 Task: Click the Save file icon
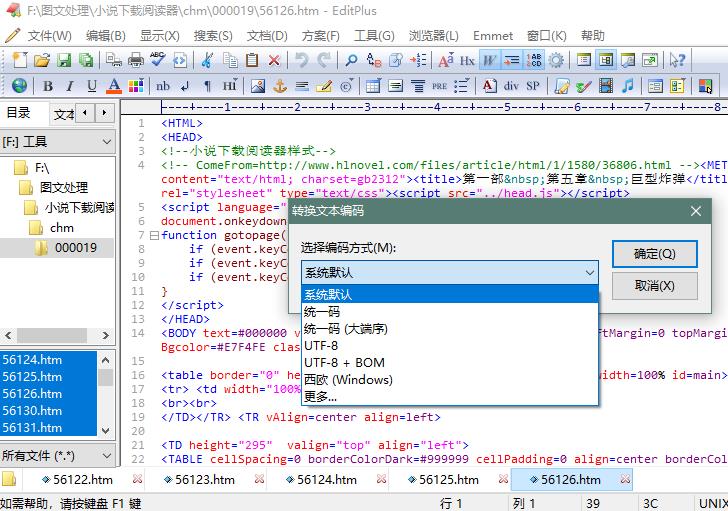point(64,60)
